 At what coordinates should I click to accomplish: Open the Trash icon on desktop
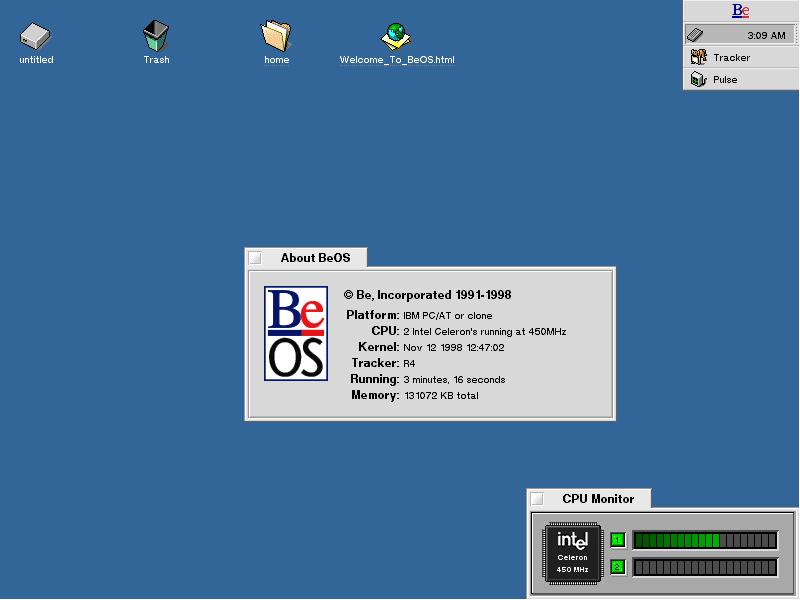click(156, 36)
